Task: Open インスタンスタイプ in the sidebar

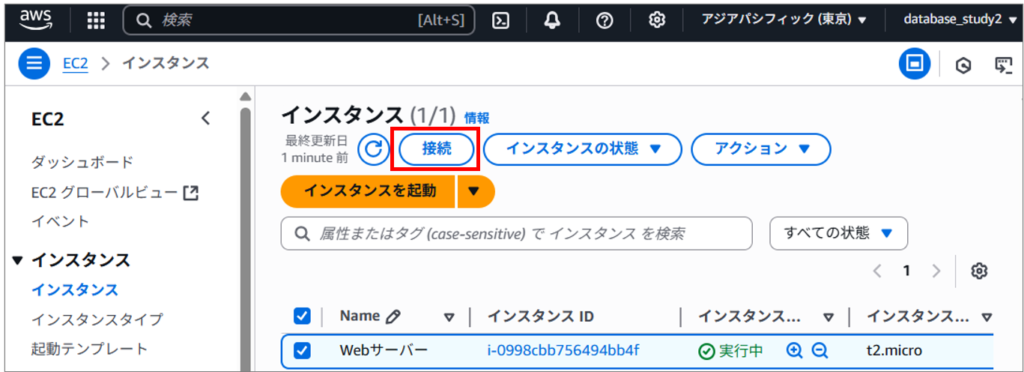Action: [x=97, y=319]
